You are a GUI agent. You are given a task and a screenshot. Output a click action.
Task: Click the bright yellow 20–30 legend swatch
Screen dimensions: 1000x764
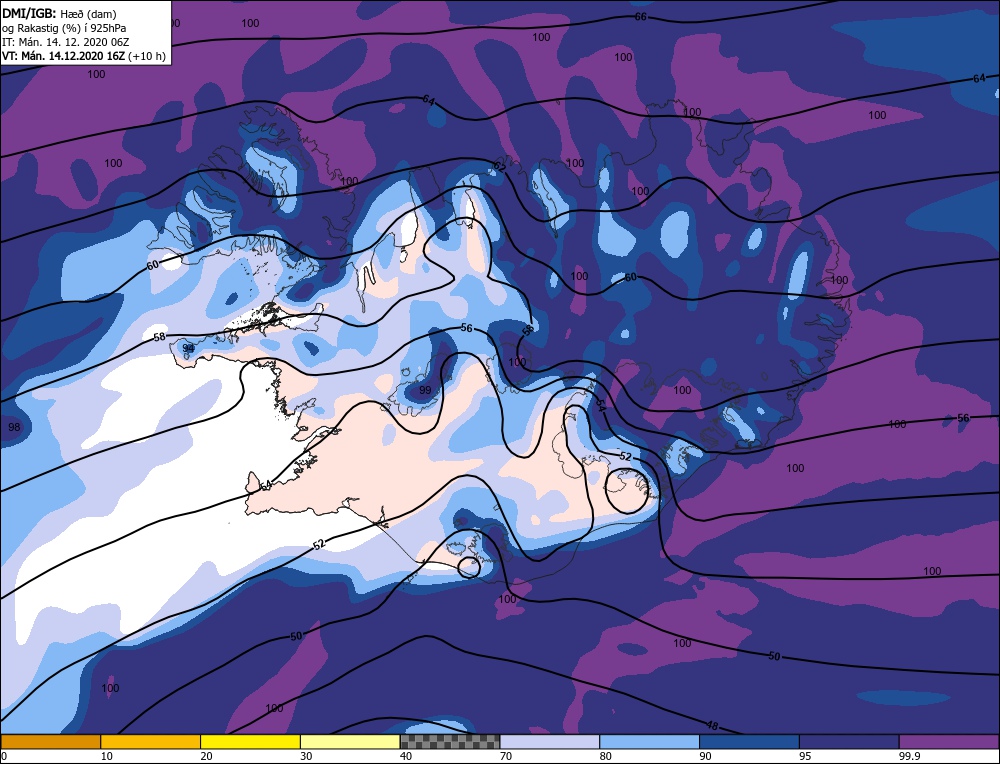click(x=250, y=741)
